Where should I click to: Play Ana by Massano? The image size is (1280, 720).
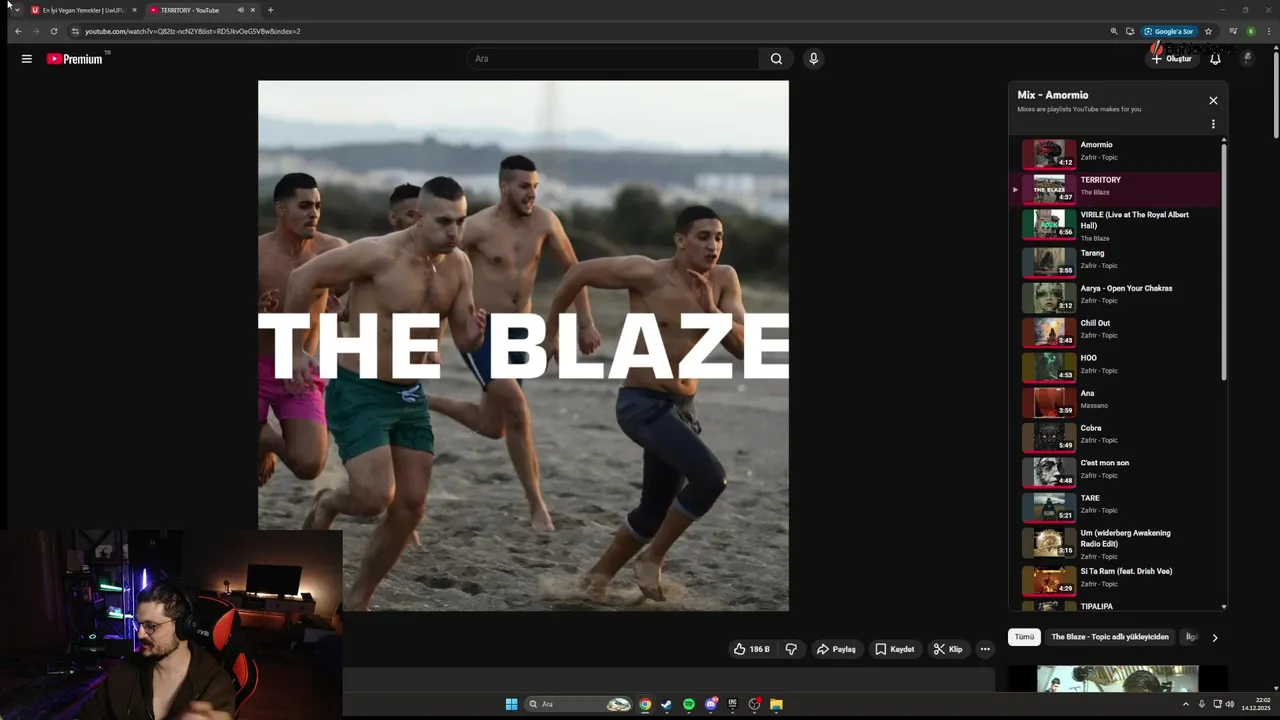pos(1115,401)
